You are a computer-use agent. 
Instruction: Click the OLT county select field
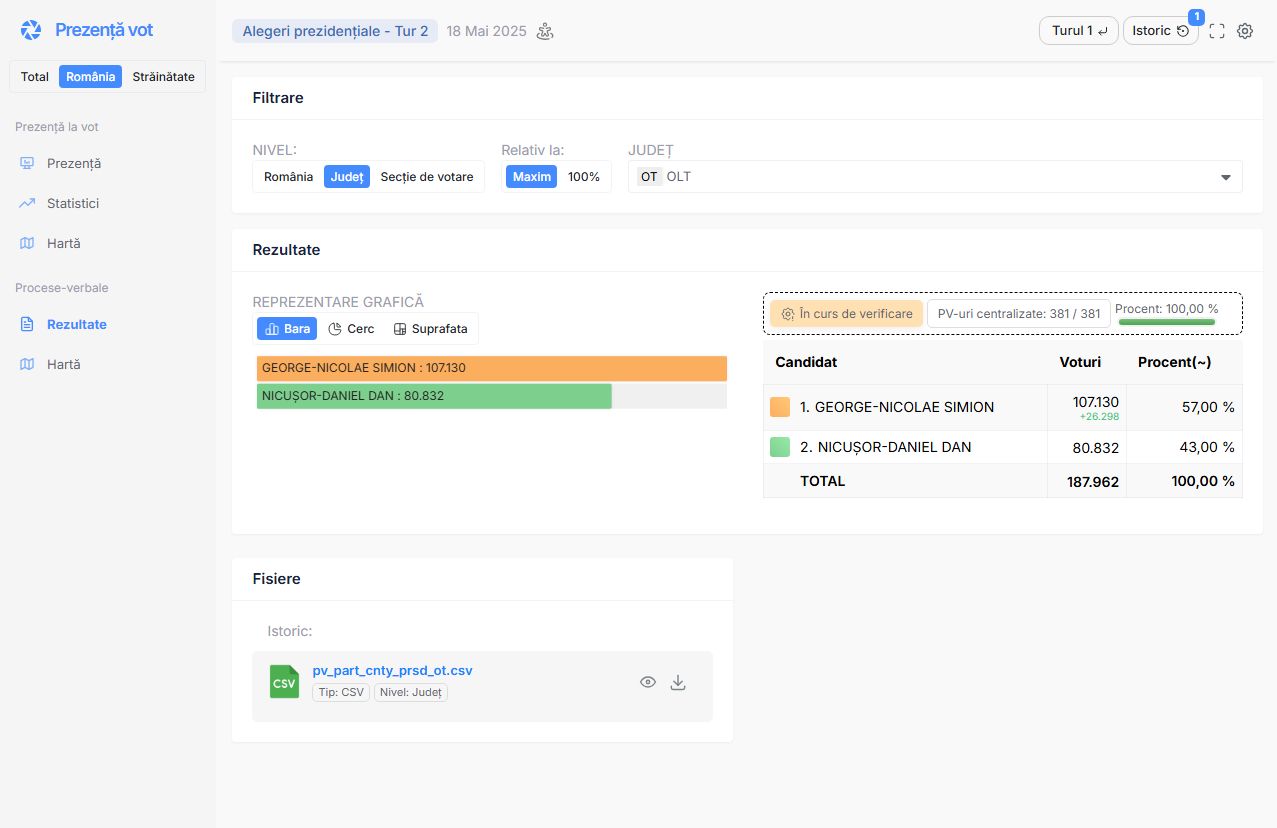point(935,177)
